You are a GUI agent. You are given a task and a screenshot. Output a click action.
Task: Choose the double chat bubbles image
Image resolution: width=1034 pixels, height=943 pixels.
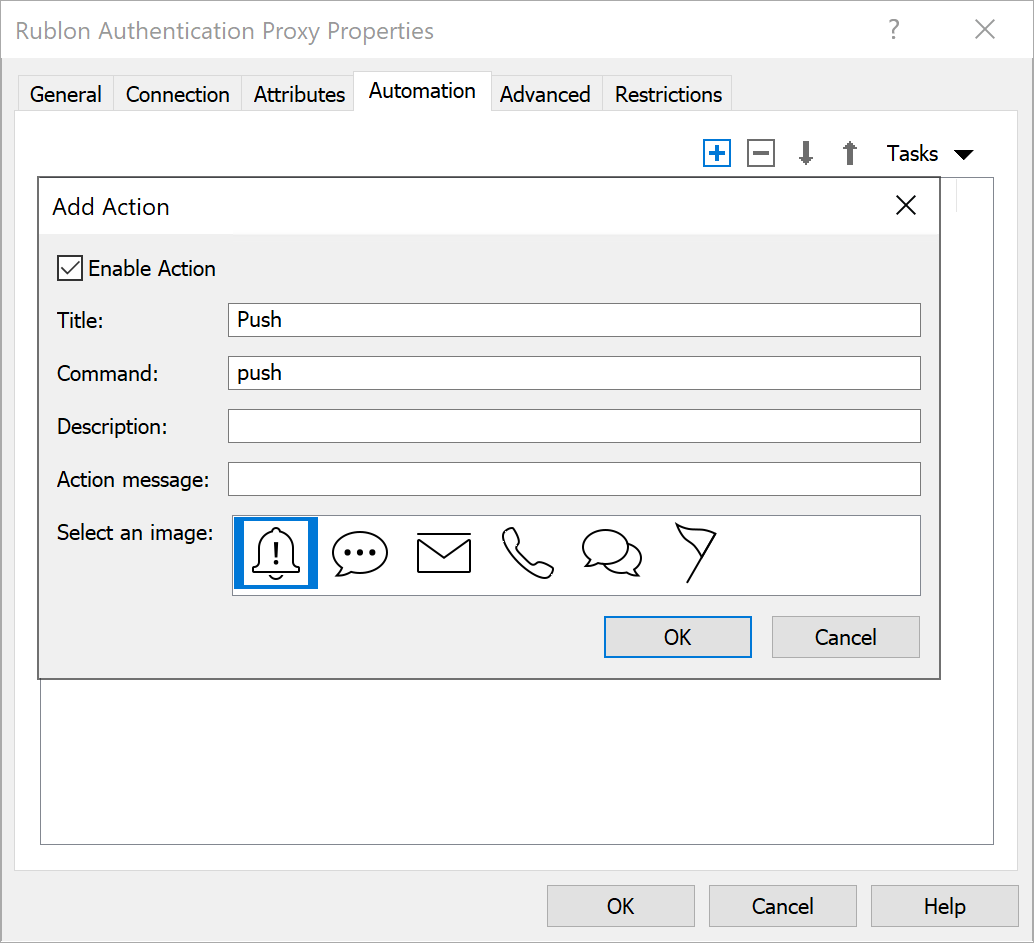(x=611, y=553)
